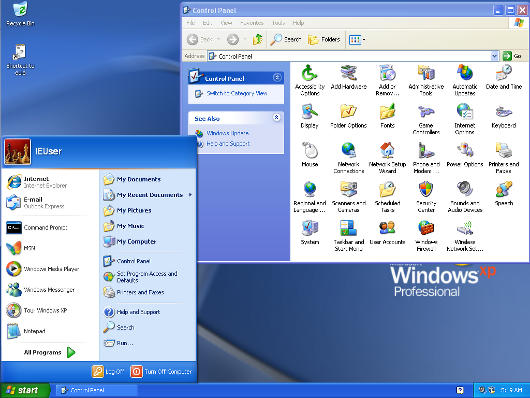Open the Help menu
This screenshot has width=530, height=398.
click(x=298, y=23)
